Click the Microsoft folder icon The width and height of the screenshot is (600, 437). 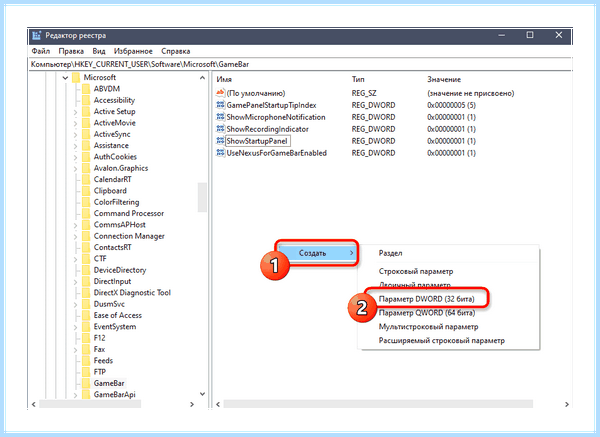(x=76, y=77)
